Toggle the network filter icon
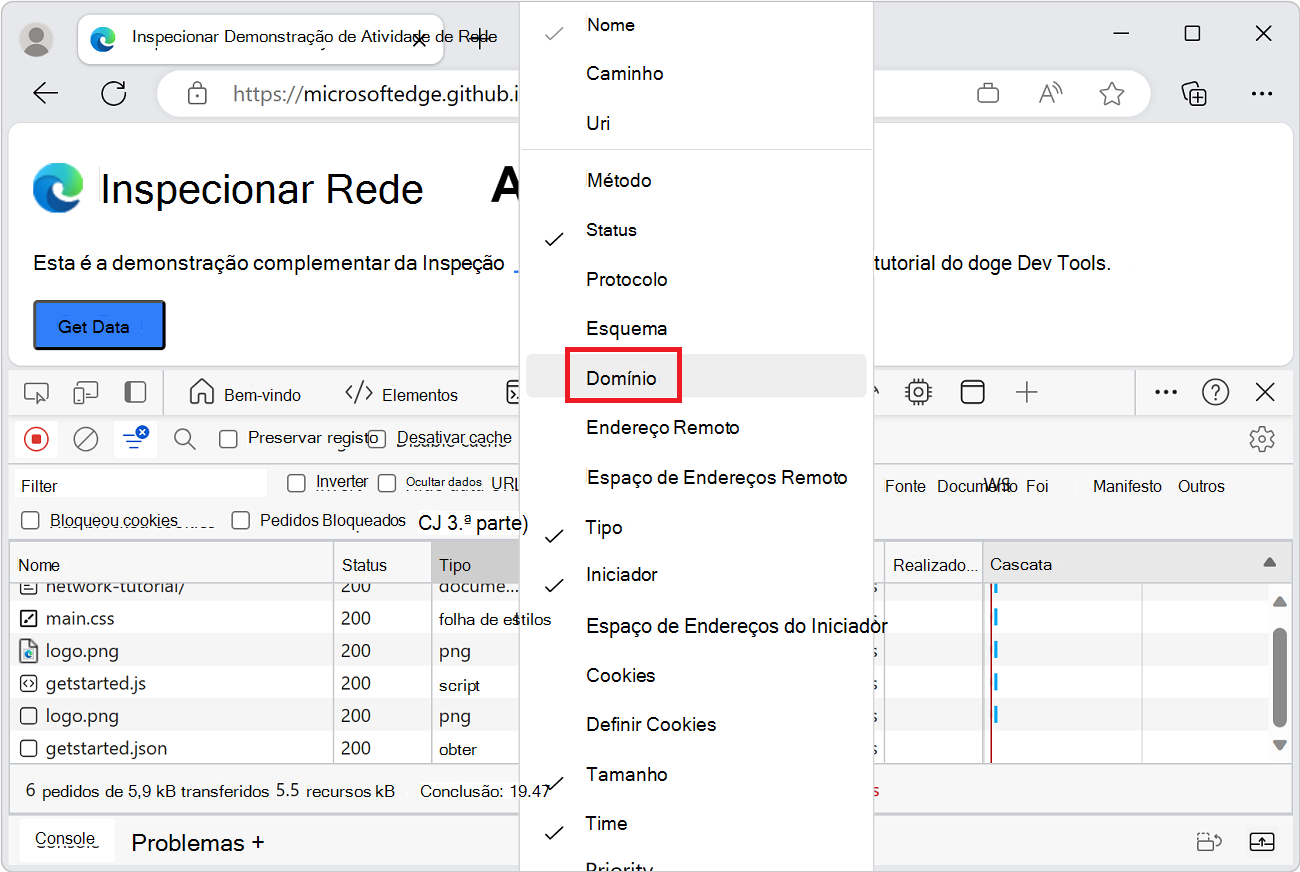Image resolution: width=1300 pixels, height=872 pixels. click(x=135, y=438)
